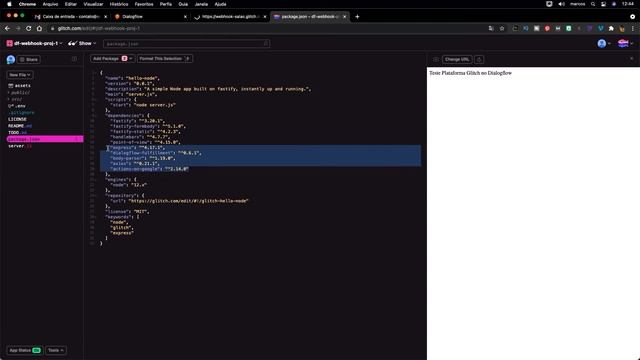Click the Siri icon in the menu bar
This screenshot has width=640, height=360.
[x=614, y=4]
